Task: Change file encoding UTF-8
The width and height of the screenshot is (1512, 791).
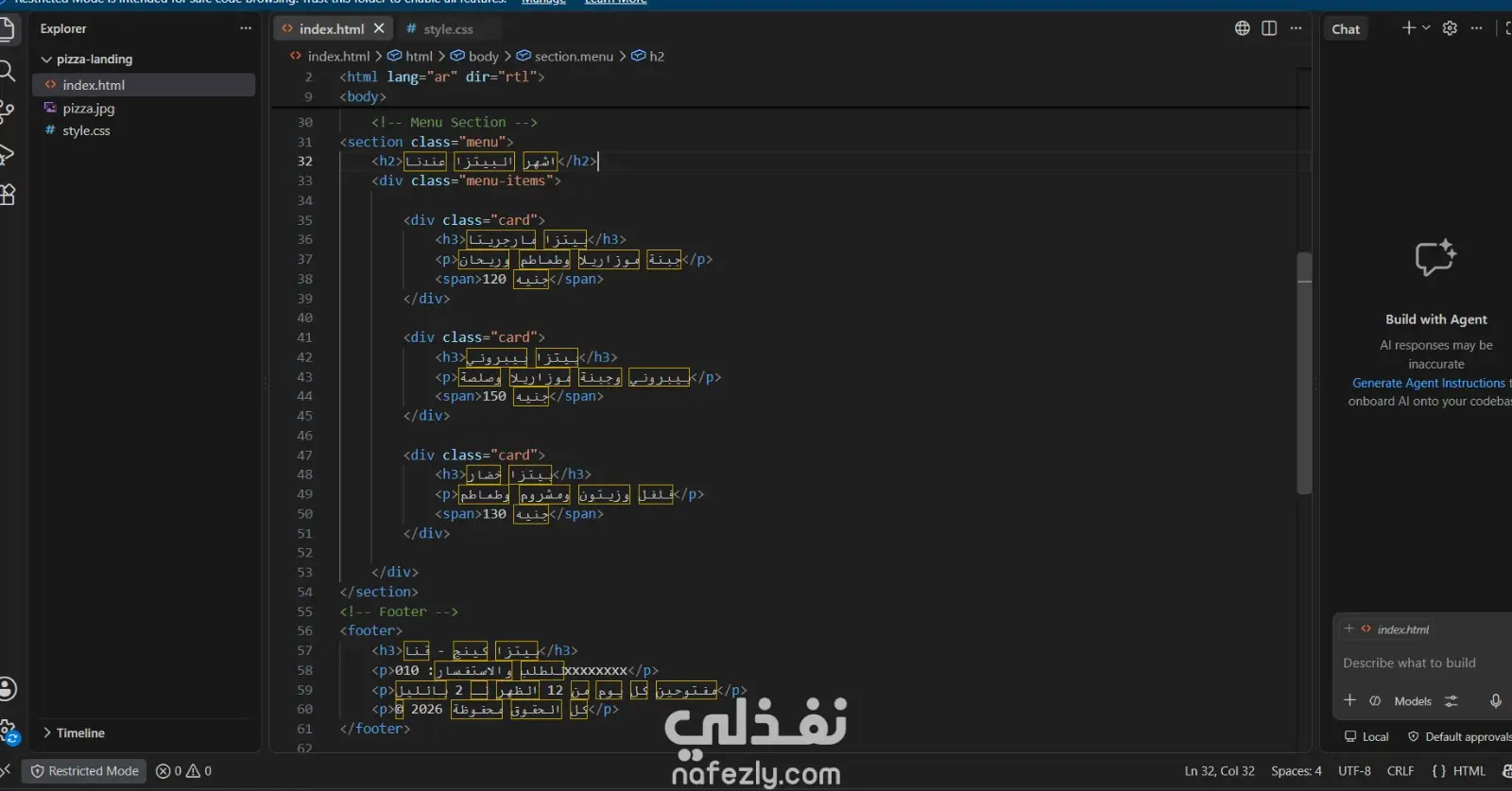Action: [1354, 771]
